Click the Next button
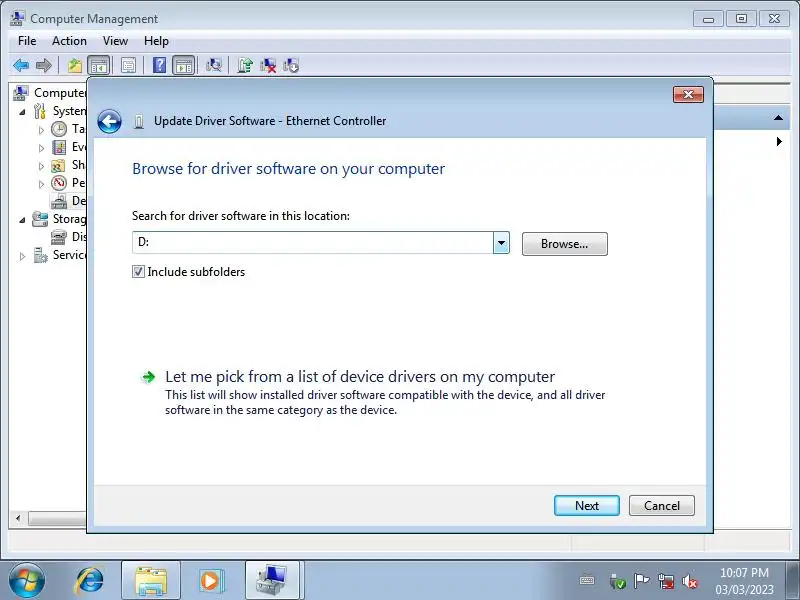Screen dimensions: 800x600 pos(587,506)
